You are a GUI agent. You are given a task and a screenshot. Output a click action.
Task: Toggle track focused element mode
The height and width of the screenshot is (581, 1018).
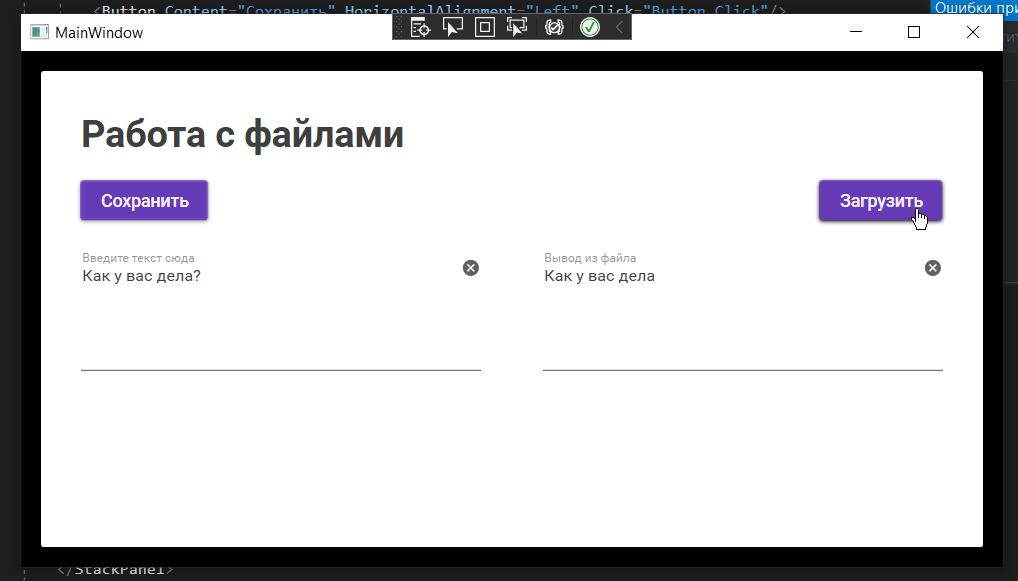click(517, 27)
